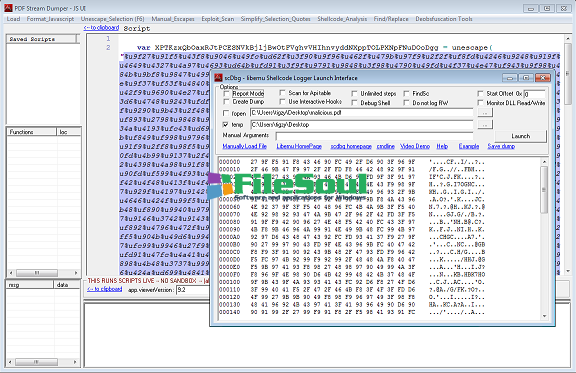Click the Video Demo link
The image size is (576, 373).
415,146
